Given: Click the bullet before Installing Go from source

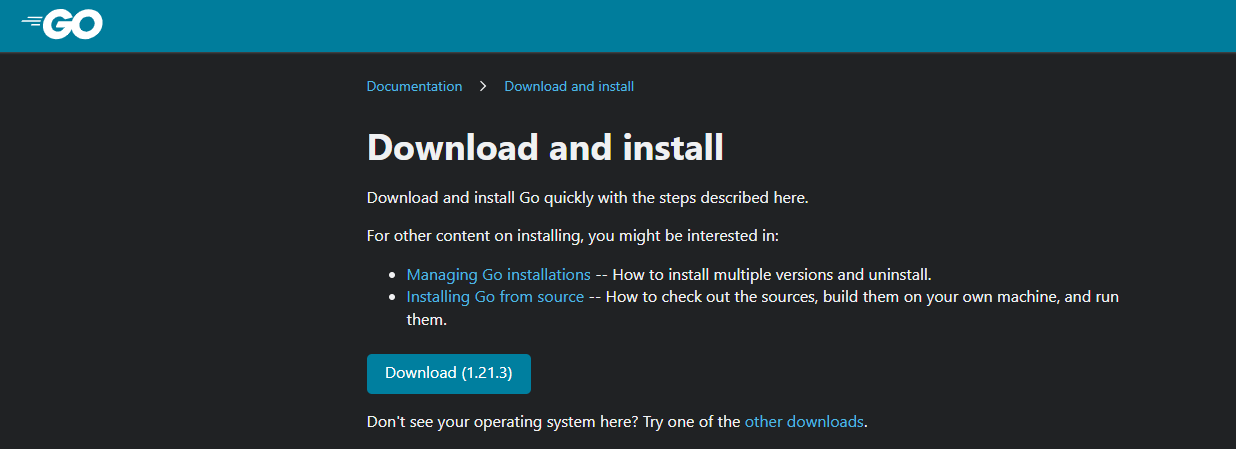Looking at the screenshot, I should click(x=391, y=298).
